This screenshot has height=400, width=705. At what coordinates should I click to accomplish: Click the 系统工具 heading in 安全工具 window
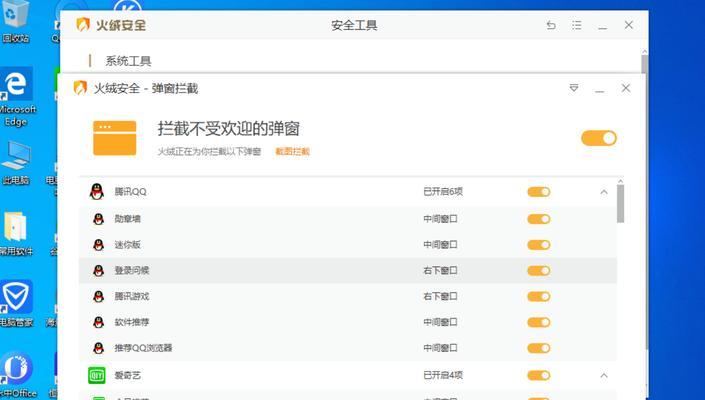click(x=128, y=61)
